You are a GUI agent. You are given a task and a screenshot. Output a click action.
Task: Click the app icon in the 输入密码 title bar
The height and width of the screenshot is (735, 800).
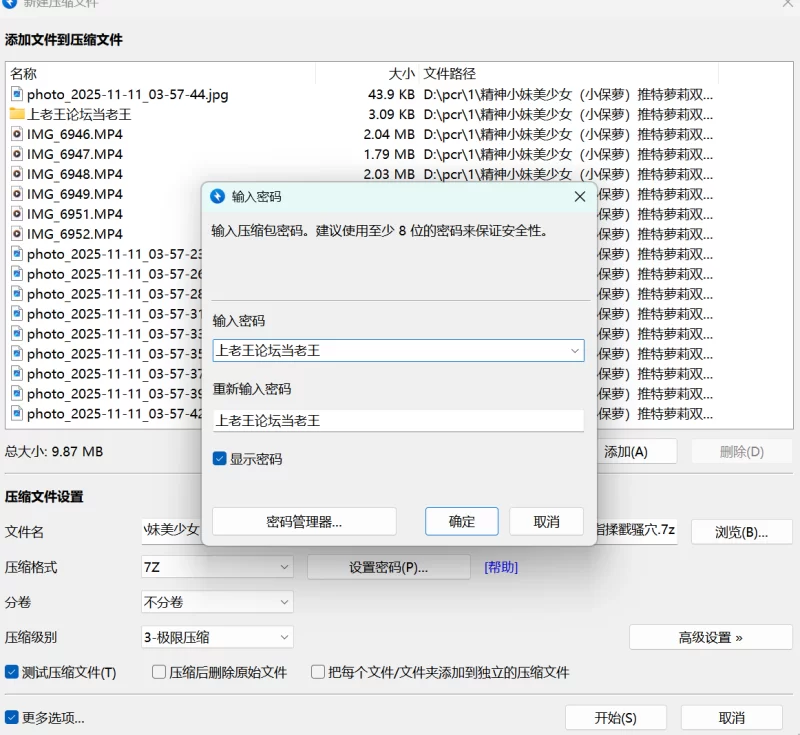(217, 197)
